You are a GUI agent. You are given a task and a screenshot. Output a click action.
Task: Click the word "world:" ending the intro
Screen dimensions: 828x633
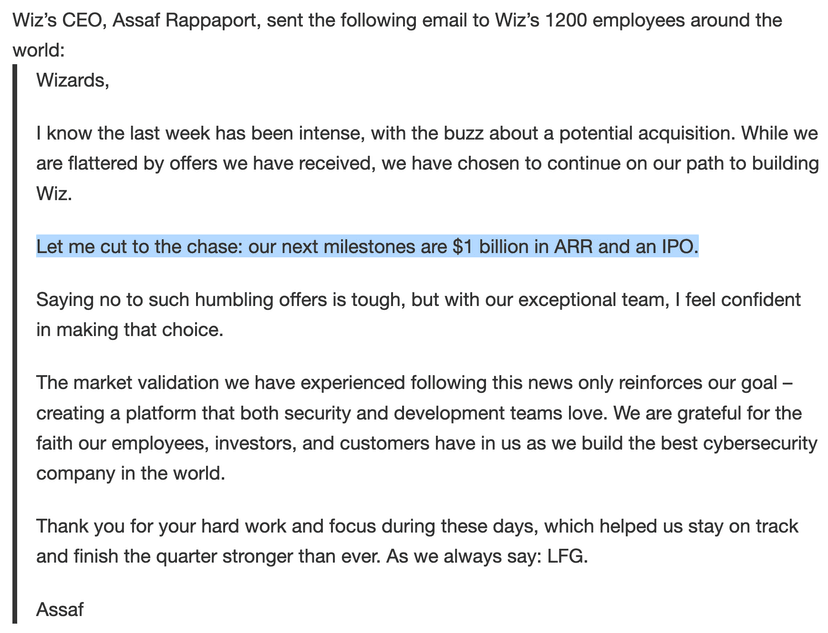(x=38, y=48)
